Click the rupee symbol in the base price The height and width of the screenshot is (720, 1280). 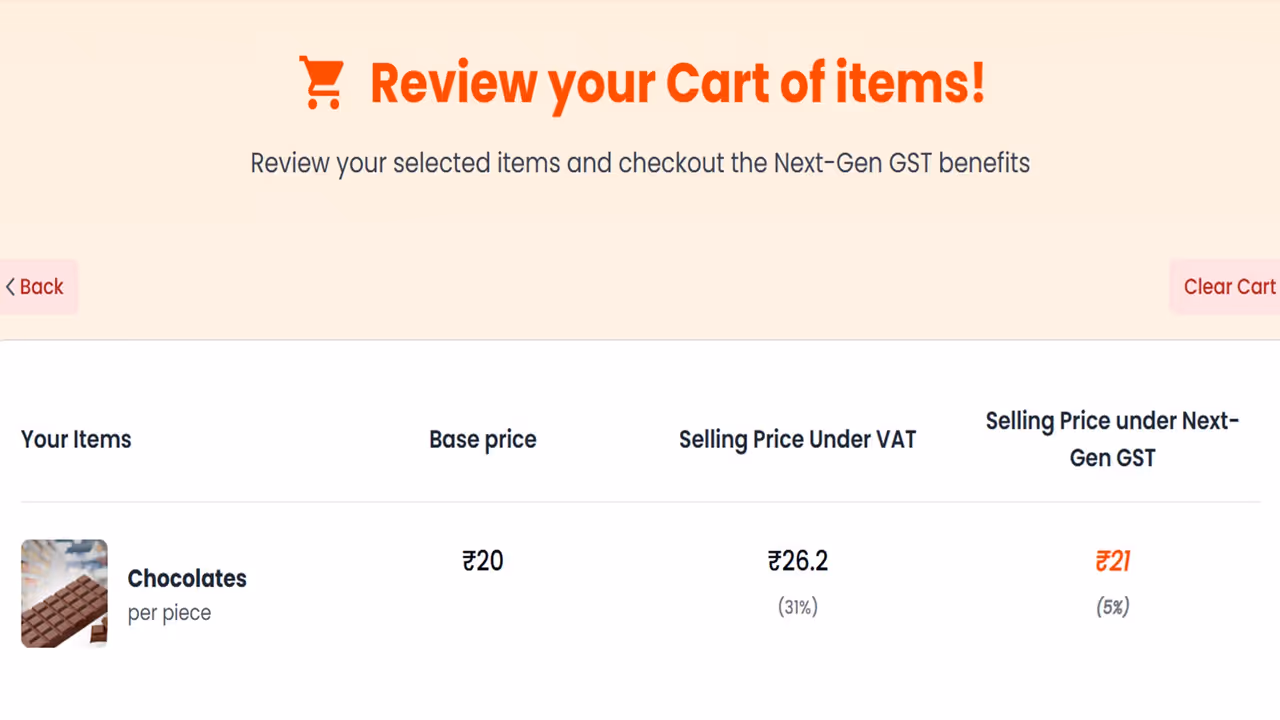point(469,561)
